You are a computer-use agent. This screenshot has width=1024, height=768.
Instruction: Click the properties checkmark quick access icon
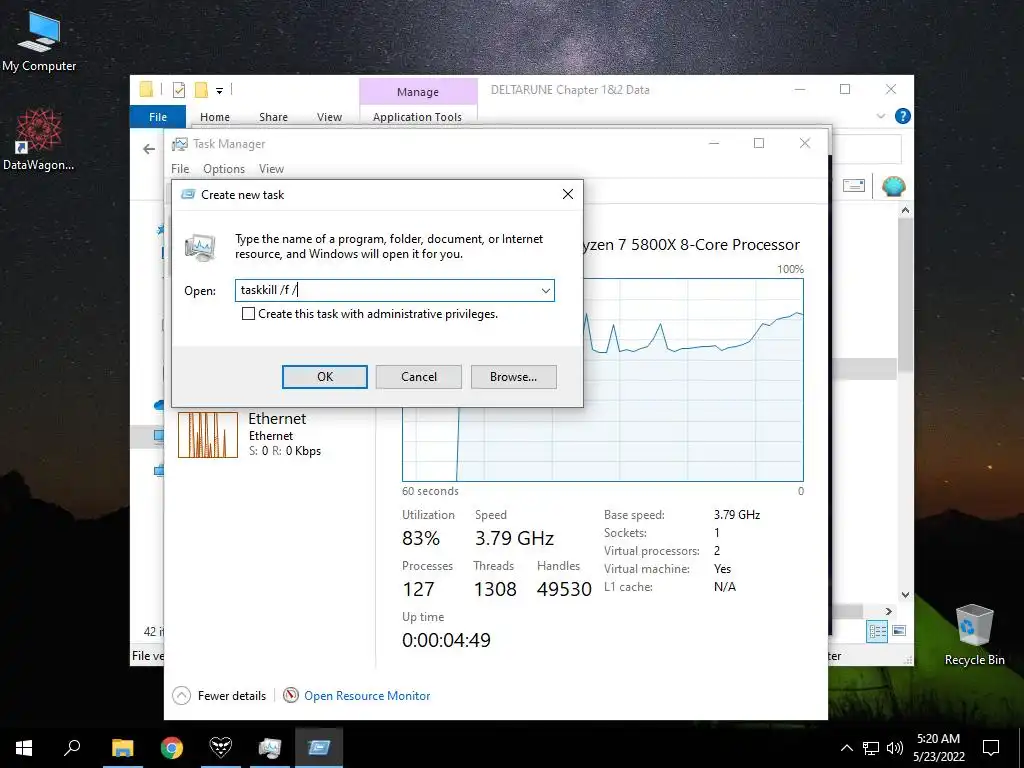tap(179, 90)
